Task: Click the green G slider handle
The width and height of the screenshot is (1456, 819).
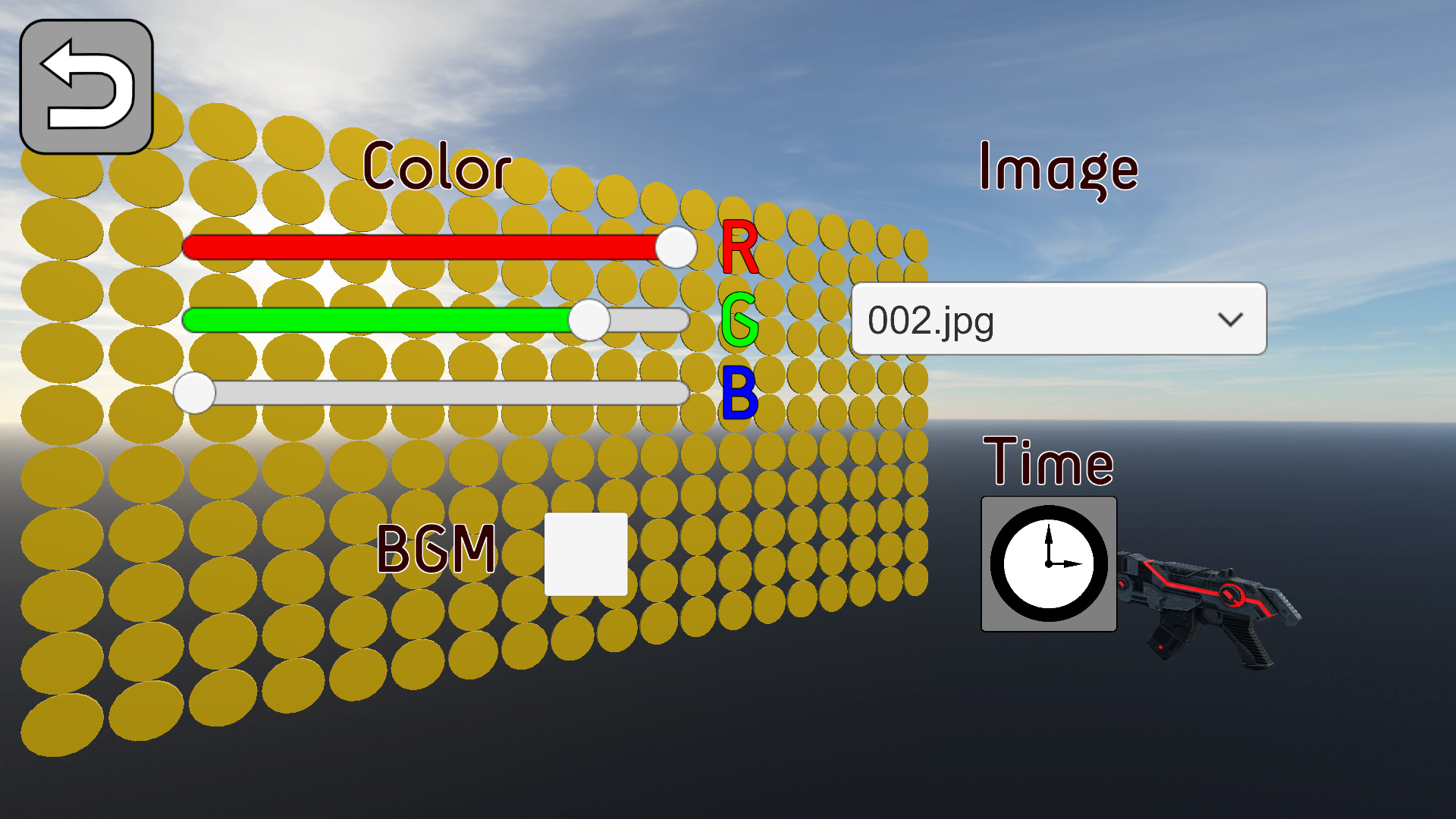Action: [589, 320]
